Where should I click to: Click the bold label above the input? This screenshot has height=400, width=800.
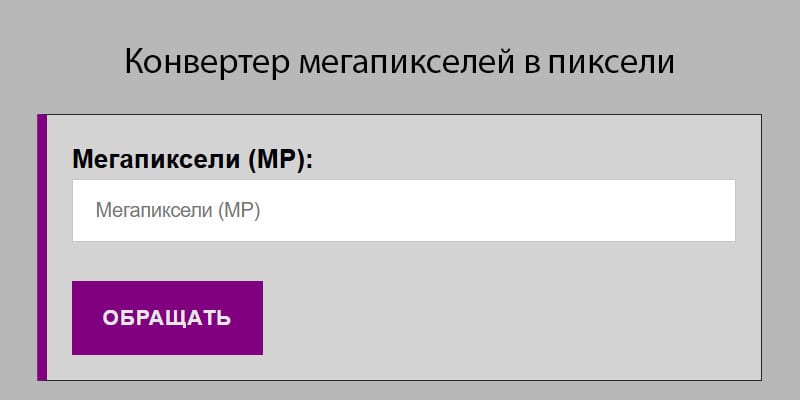coord(192,159)
